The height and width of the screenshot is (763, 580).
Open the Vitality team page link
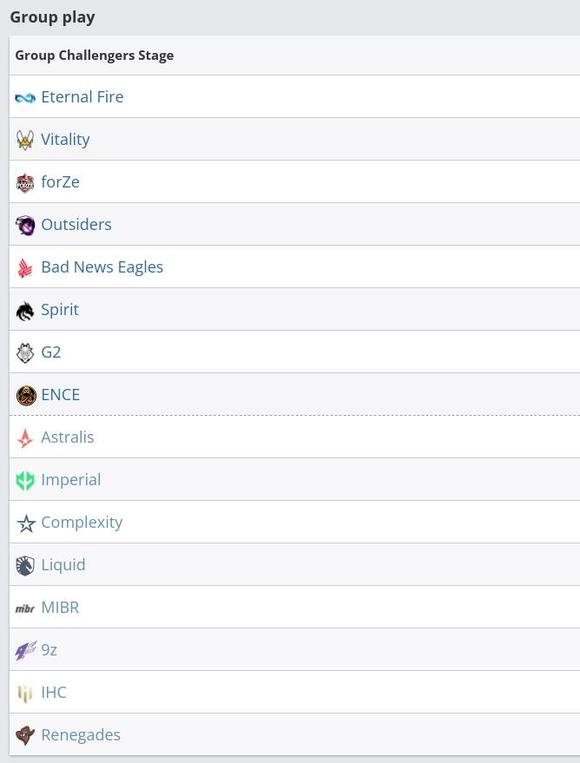click(x=65, y=140)
